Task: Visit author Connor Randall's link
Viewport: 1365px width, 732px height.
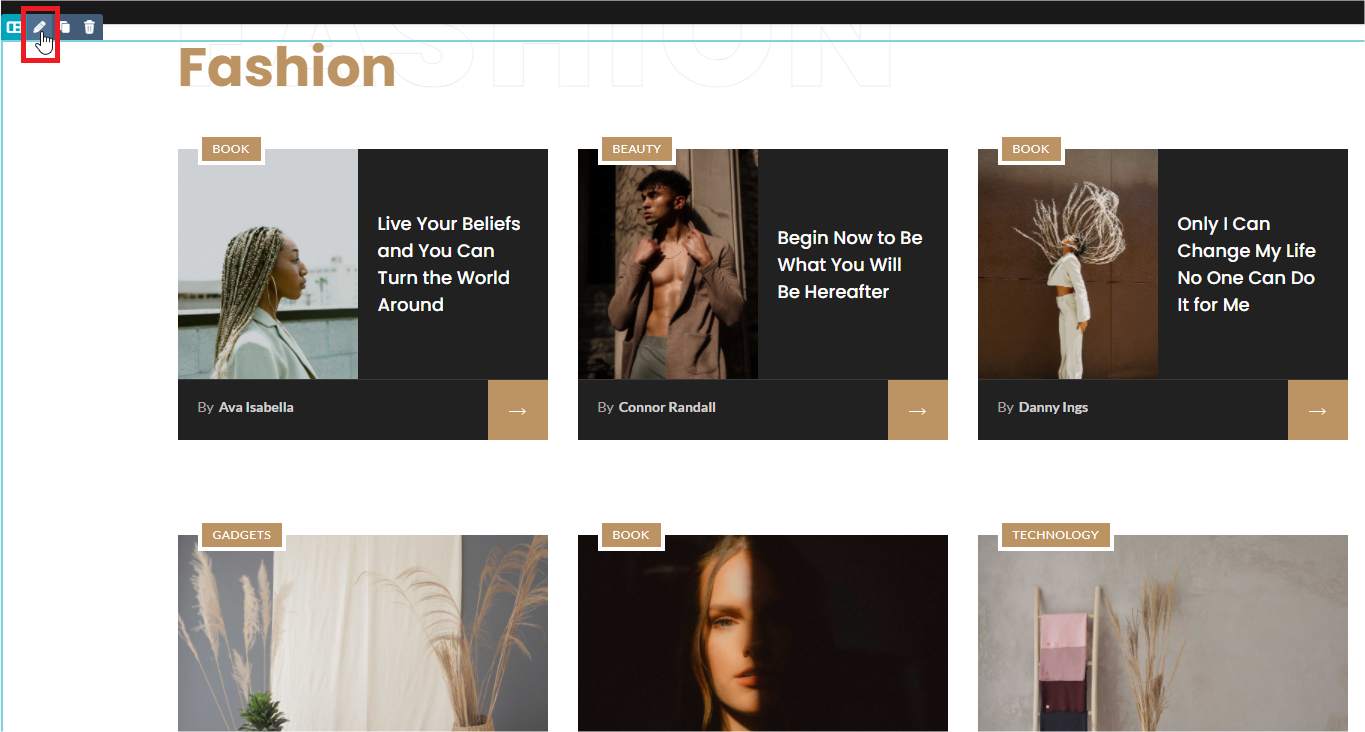Action: [667, 407]
